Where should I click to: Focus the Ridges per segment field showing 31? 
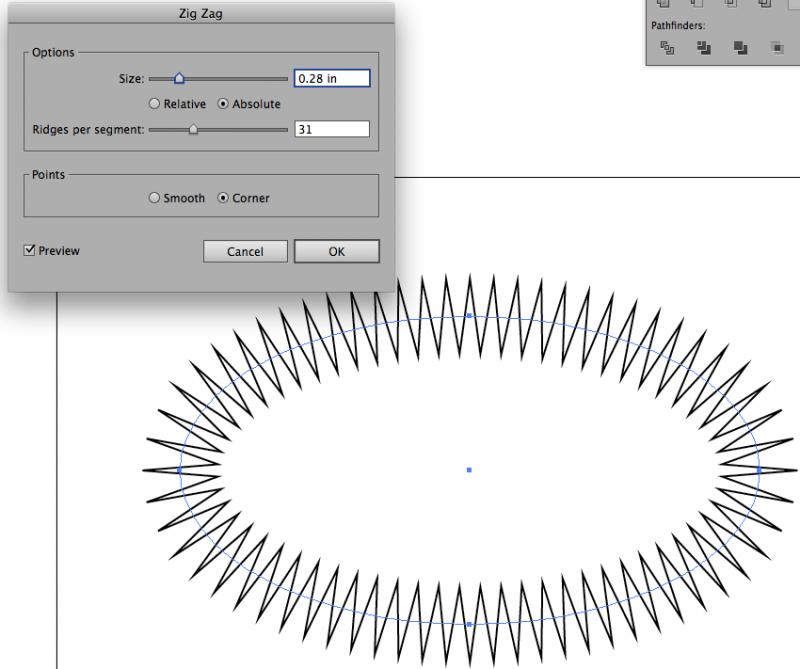pos(332,129)
